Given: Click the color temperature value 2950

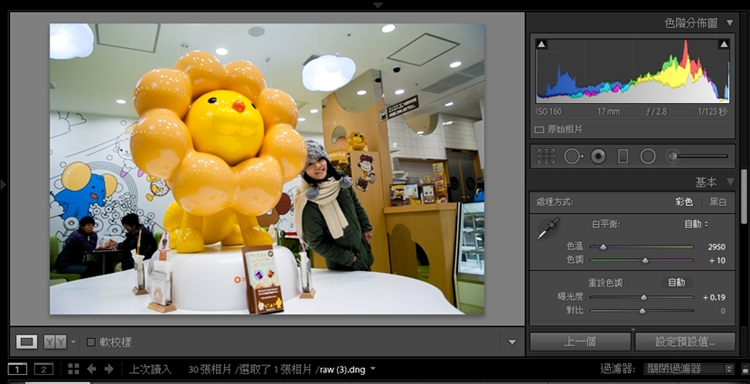Looking at the screenshot, I should click(x=716, y=247).
